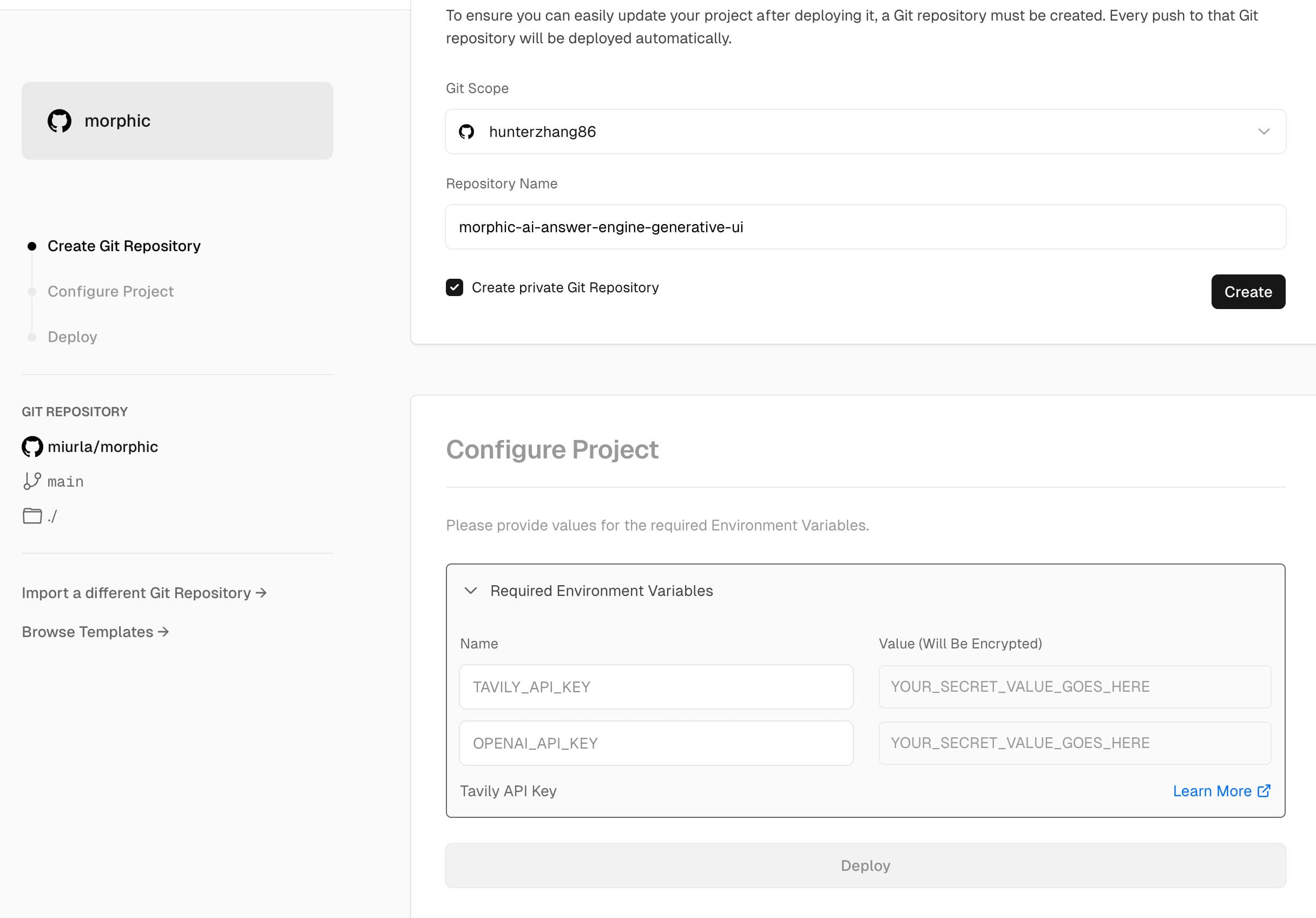Click the folder icon for root directory
The height and width of the screenshot is (918, 1316).
point(32,516)
